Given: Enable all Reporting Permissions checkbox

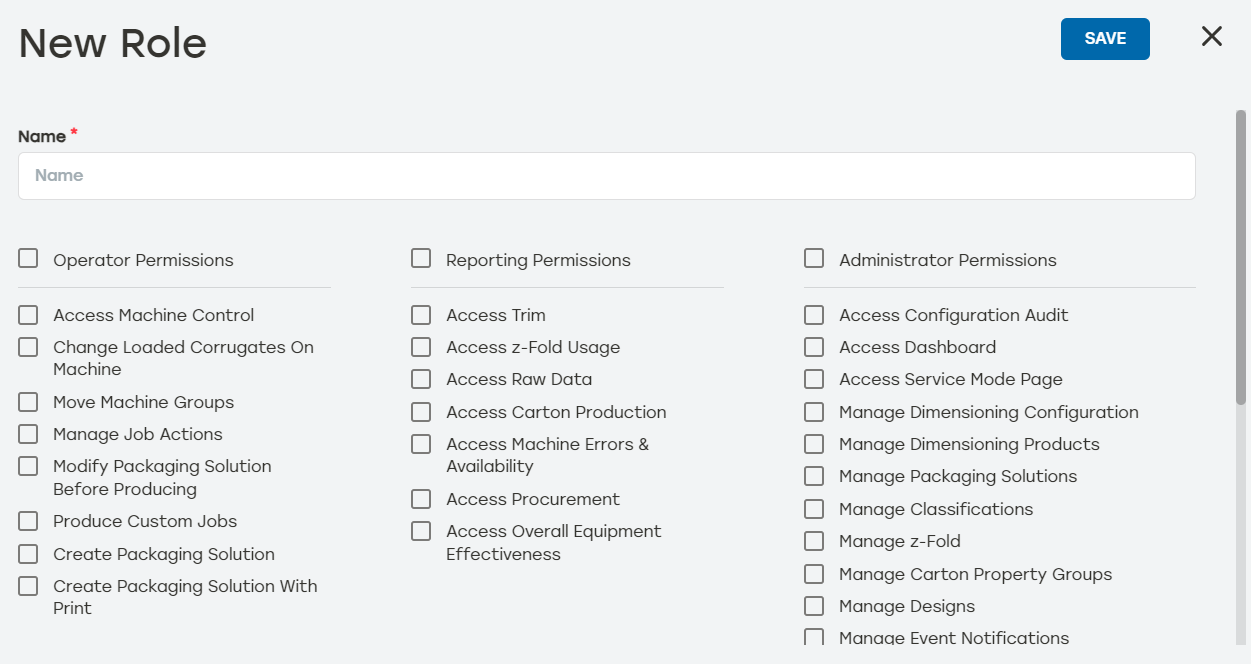Looking at the screenshot, I should [x=421, y=259].
